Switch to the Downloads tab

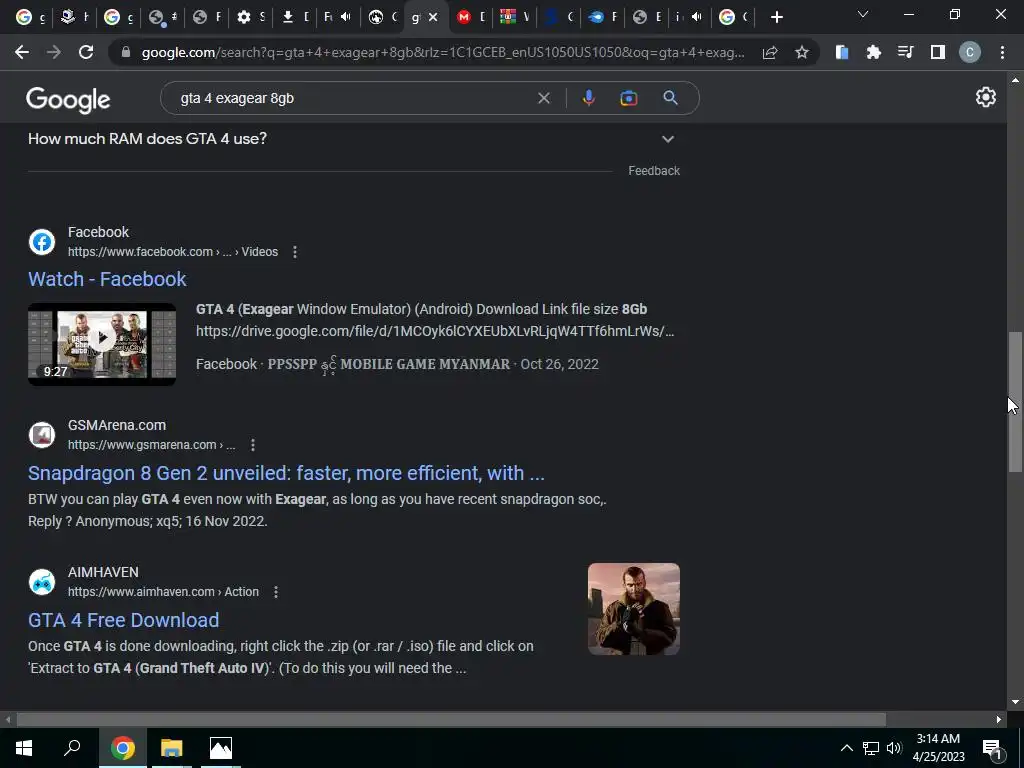pos(293,17)
